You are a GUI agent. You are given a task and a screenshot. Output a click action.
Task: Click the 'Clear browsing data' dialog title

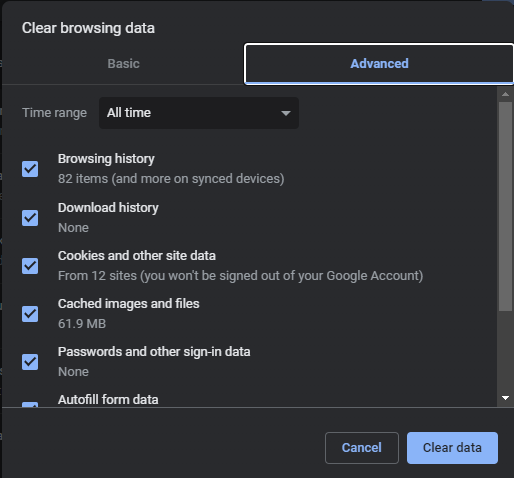coord(88,28)
